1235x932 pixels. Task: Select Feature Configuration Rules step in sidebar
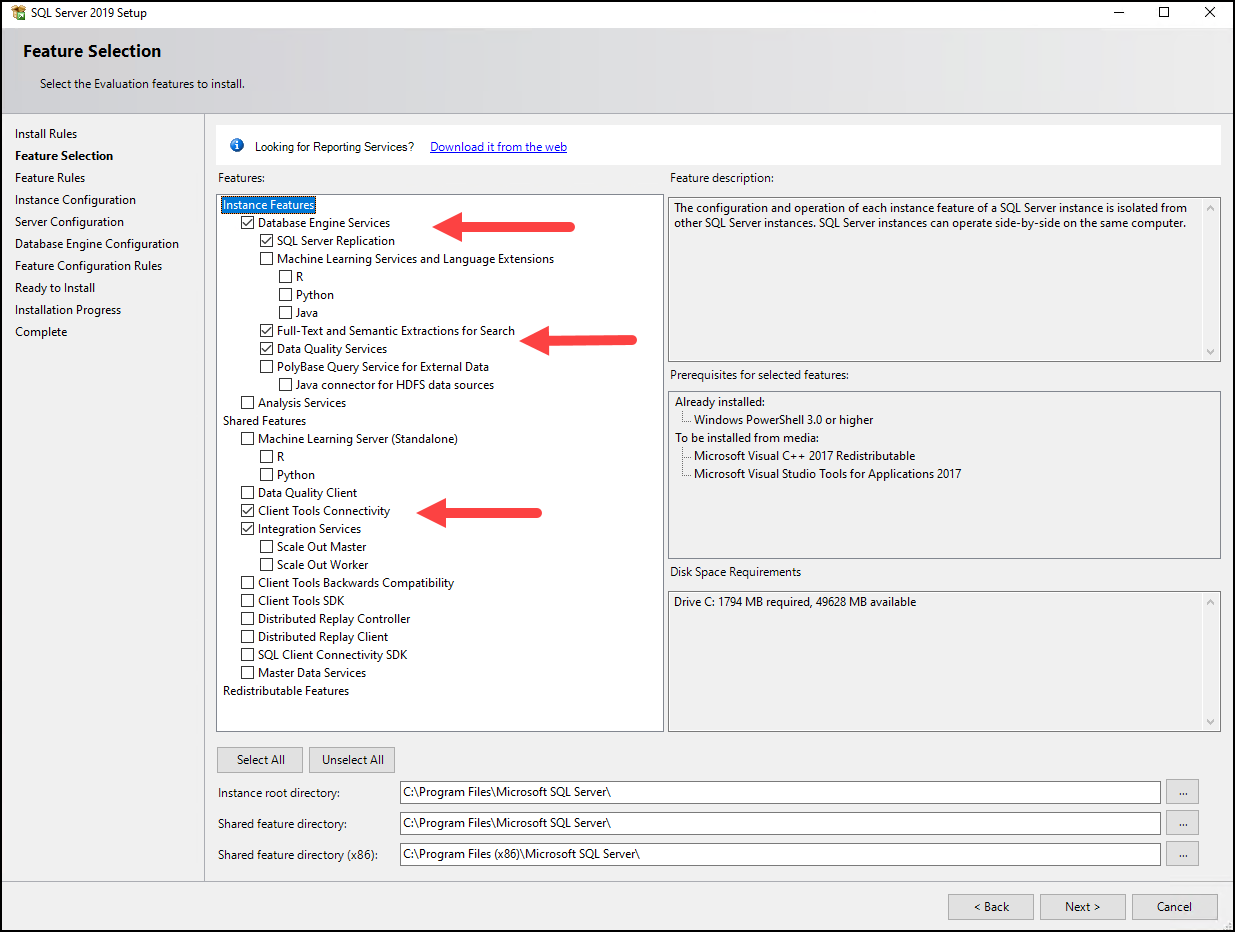coord(88,266)
